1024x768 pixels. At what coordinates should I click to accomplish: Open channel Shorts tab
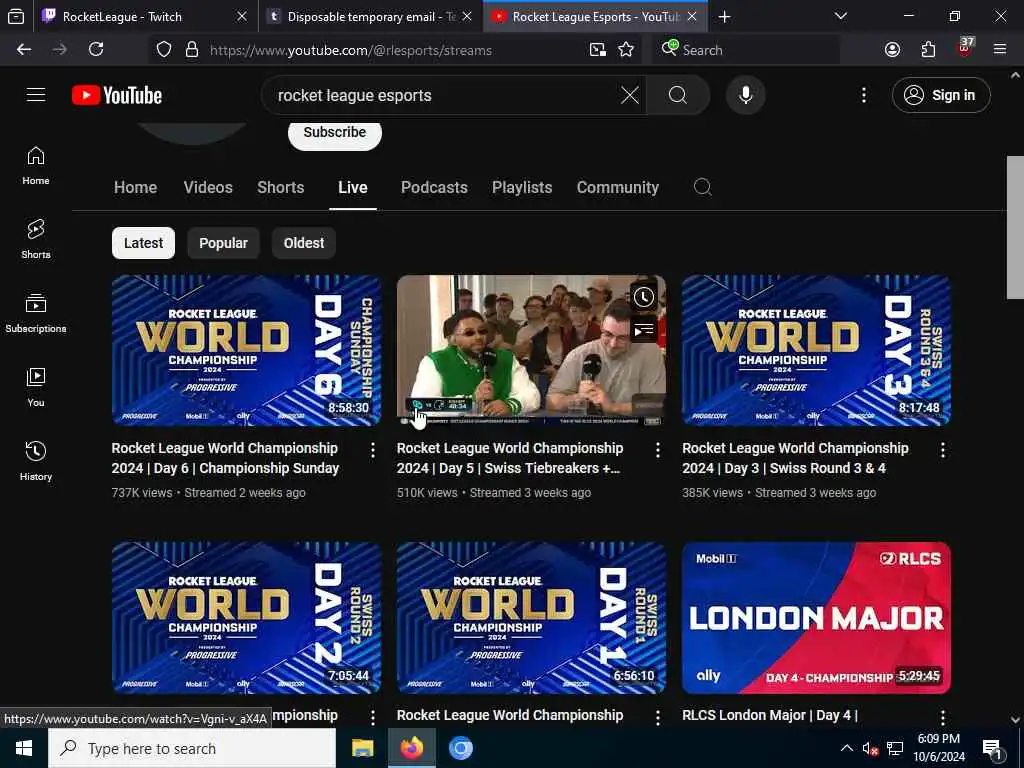280,187
